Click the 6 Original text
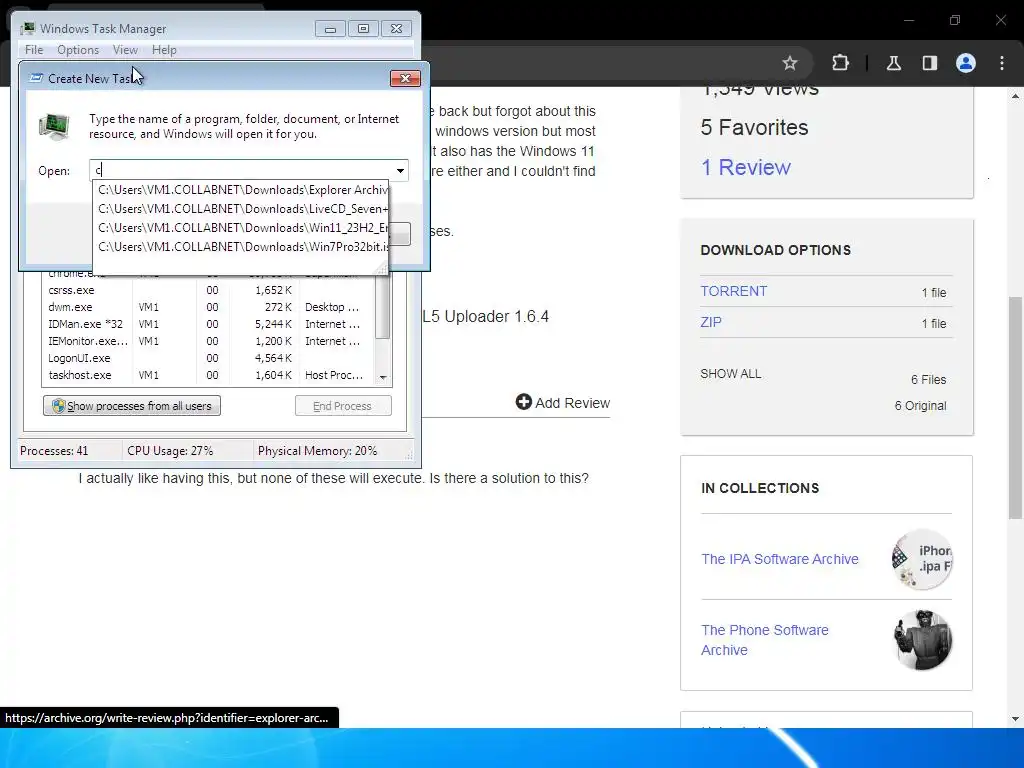The image size is (1024, 768). [x=920, y=406]
